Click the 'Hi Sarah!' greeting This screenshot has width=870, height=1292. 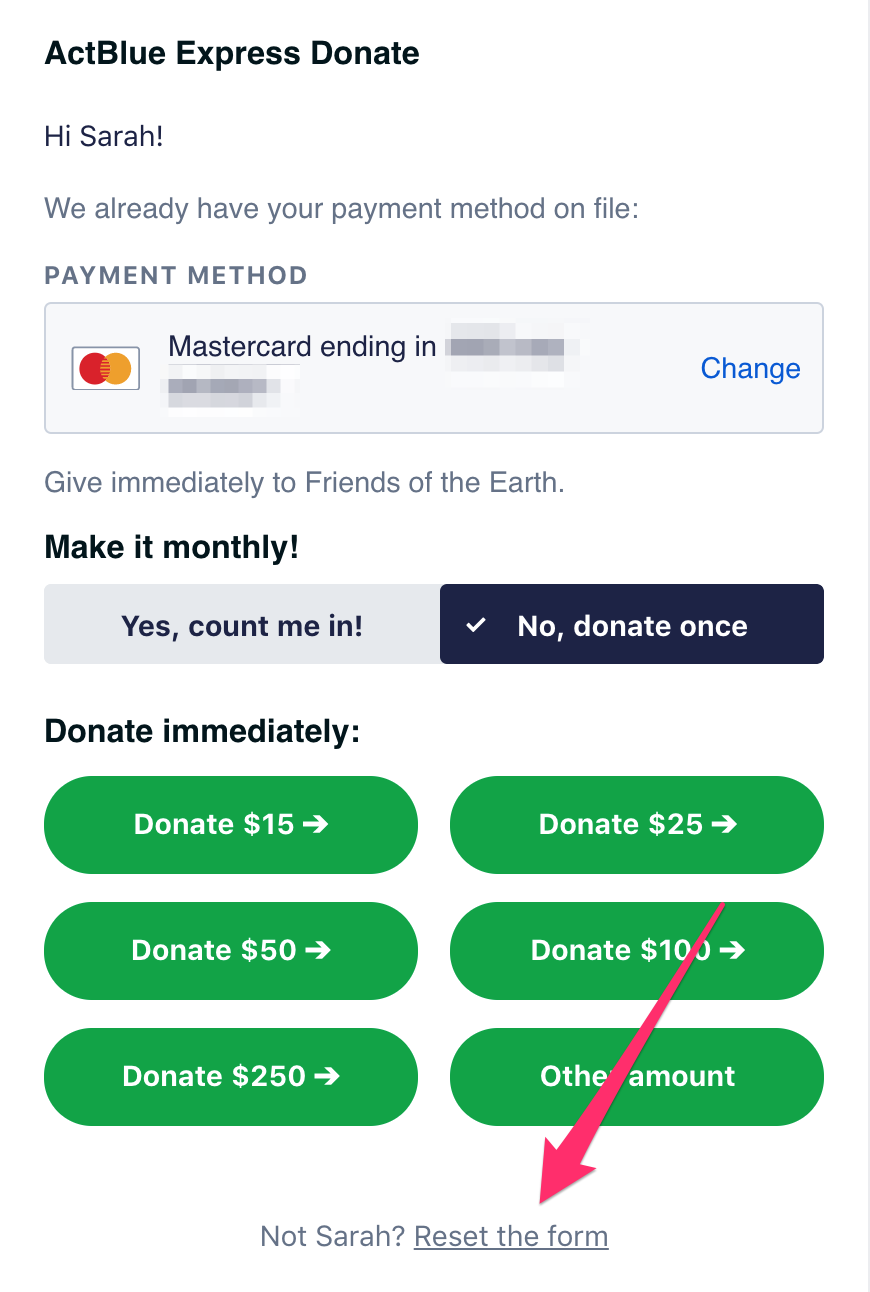(x=104, y=136)
